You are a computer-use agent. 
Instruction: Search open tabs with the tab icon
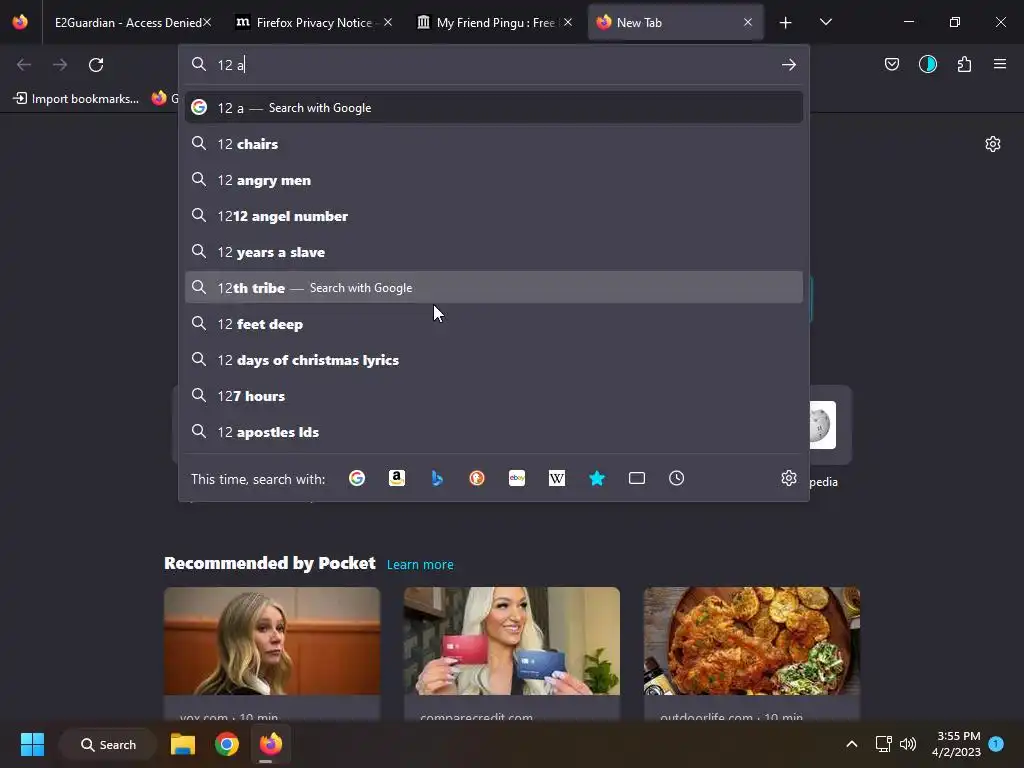click(x=637, y=478)
